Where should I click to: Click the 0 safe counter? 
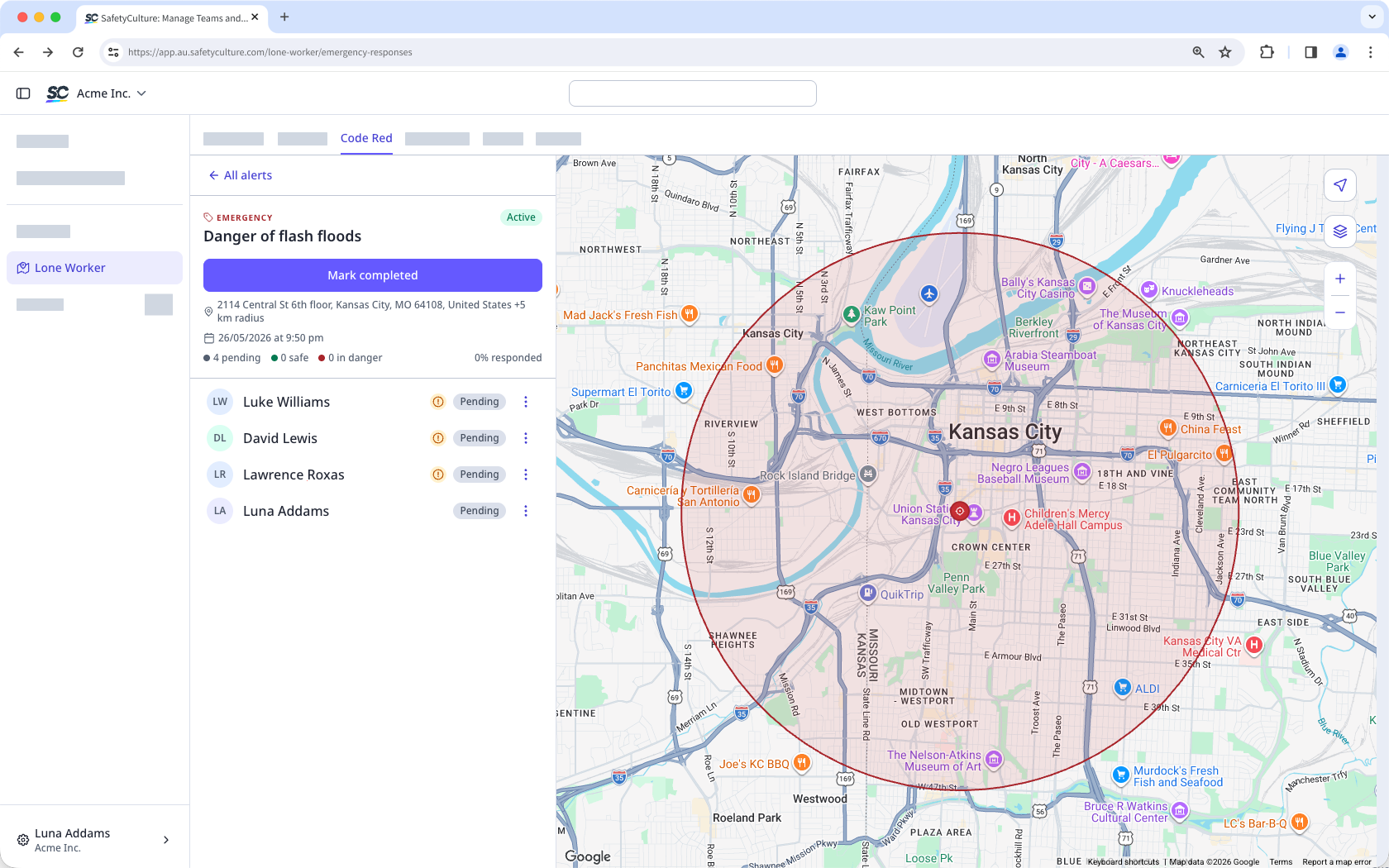point(290,358)
